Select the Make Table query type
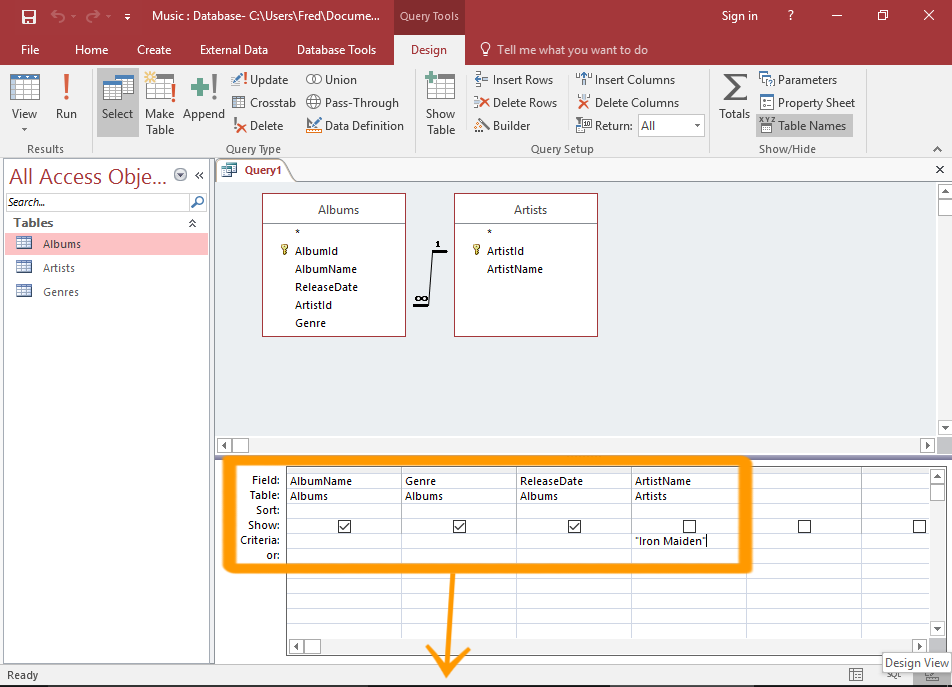 point(159,103)
